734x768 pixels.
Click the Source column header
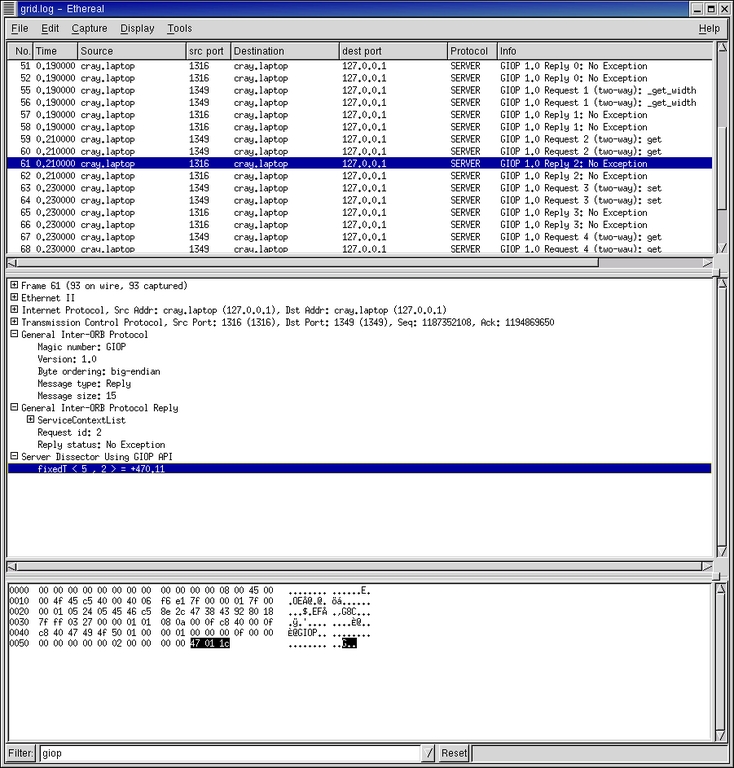pos(130,51)
